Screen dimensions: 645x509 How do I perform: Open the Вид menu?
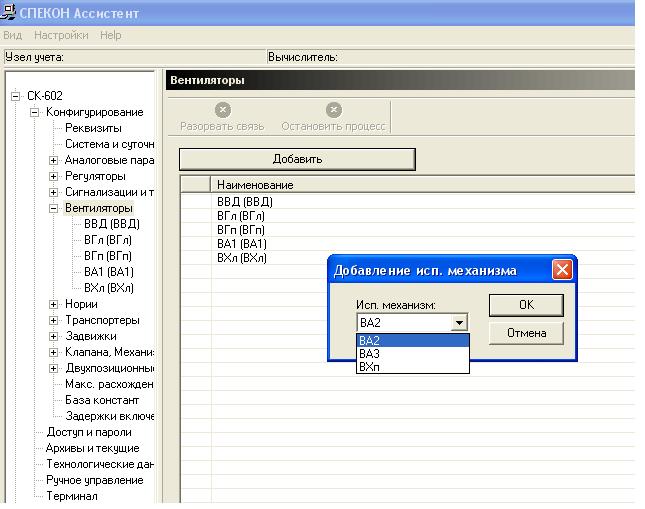[12, 35]
